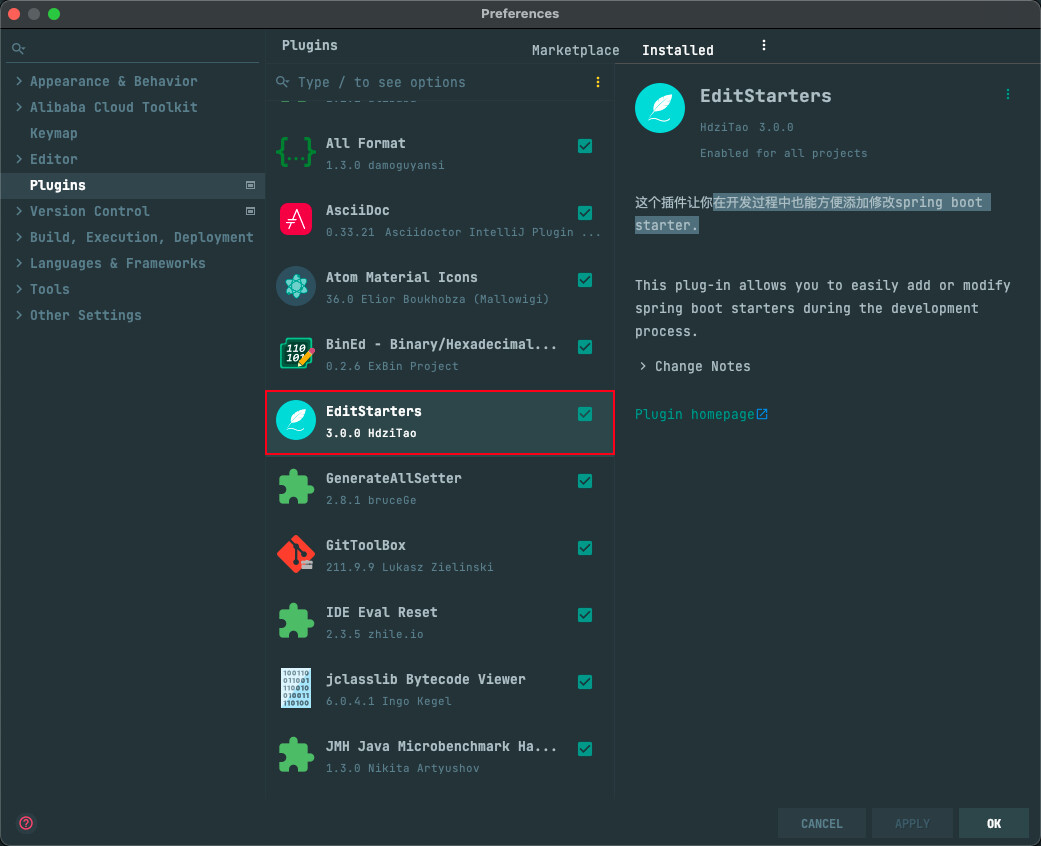
Task: Focus the settings search box
Action: pyautogui.click(x=133, y=48)
